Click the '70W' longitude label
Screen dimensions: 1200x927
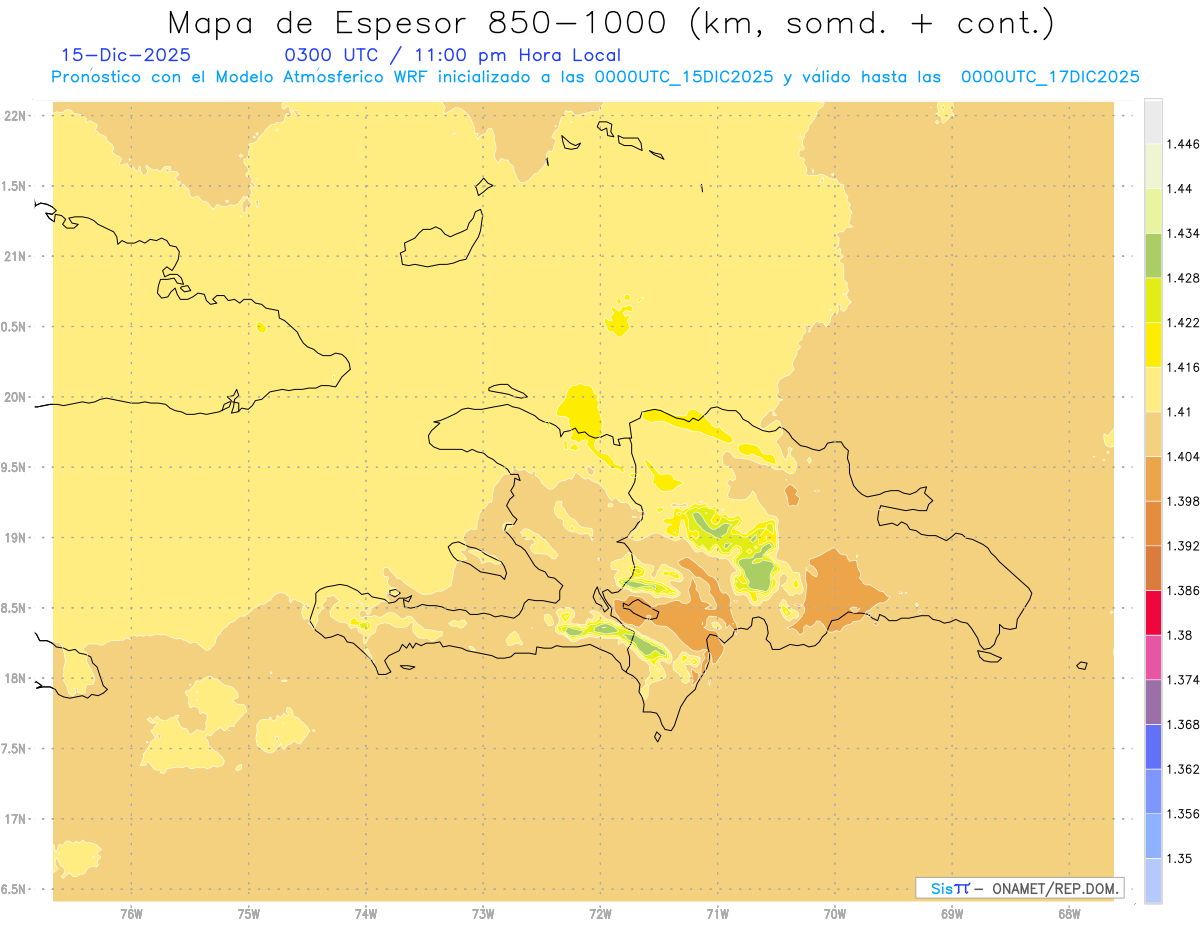click(x=835, y=914)
